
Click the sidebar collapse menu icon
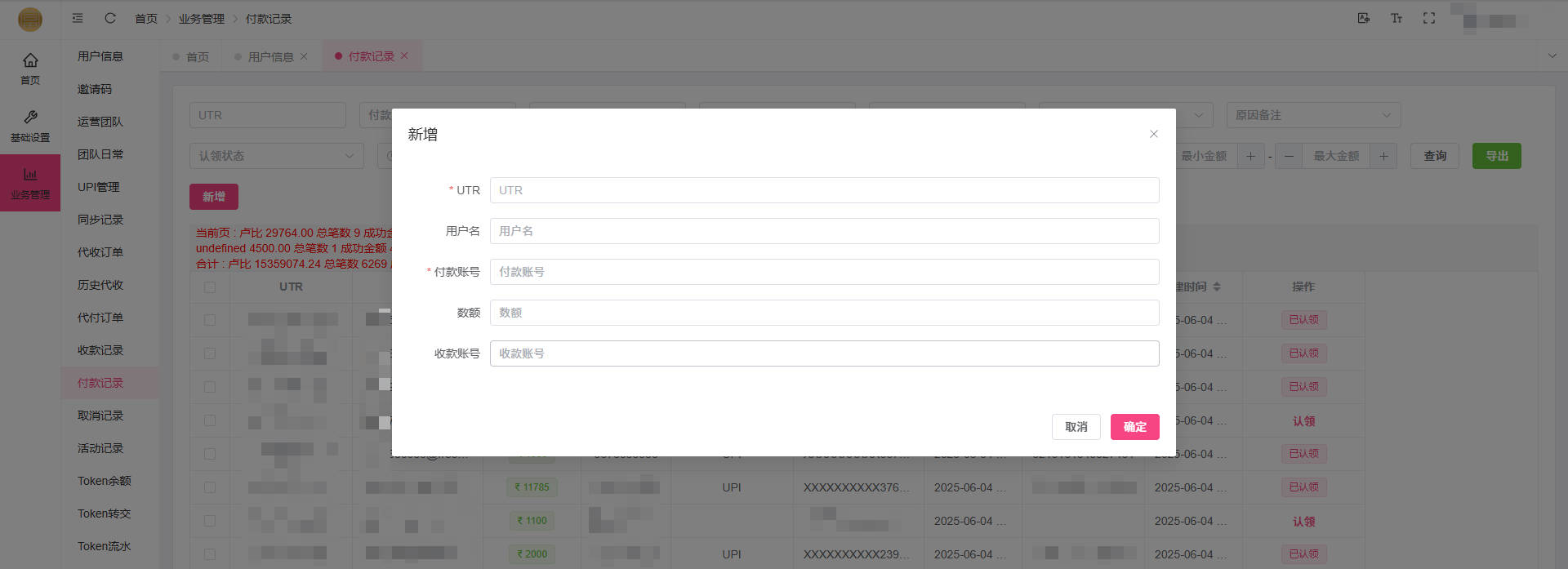coord(78,18)
